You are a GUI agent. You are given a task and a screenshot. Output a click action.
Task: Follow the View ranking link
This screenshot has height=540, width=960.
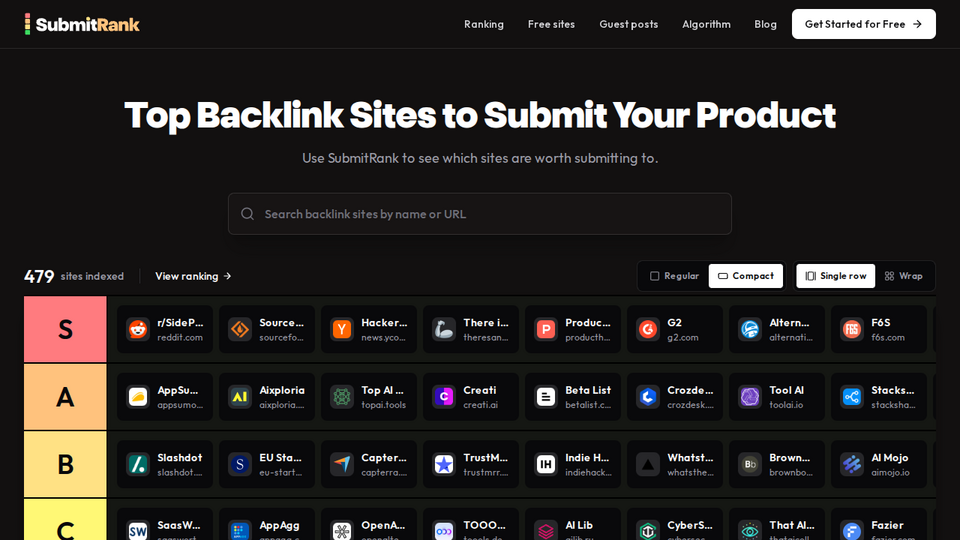(x=193, y=276)
